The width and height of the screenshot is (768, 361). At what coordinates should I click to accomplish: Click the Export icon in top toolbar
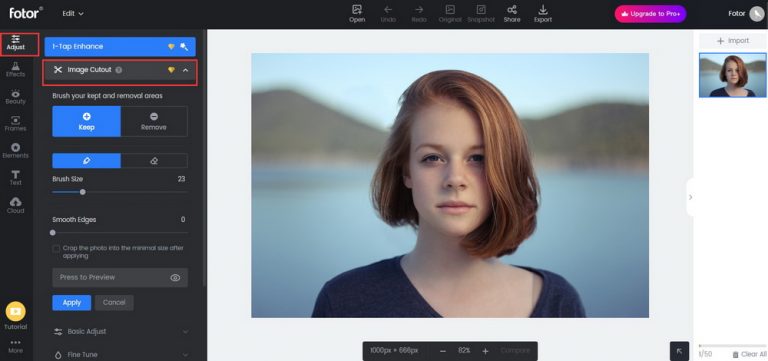click(543, 14)
